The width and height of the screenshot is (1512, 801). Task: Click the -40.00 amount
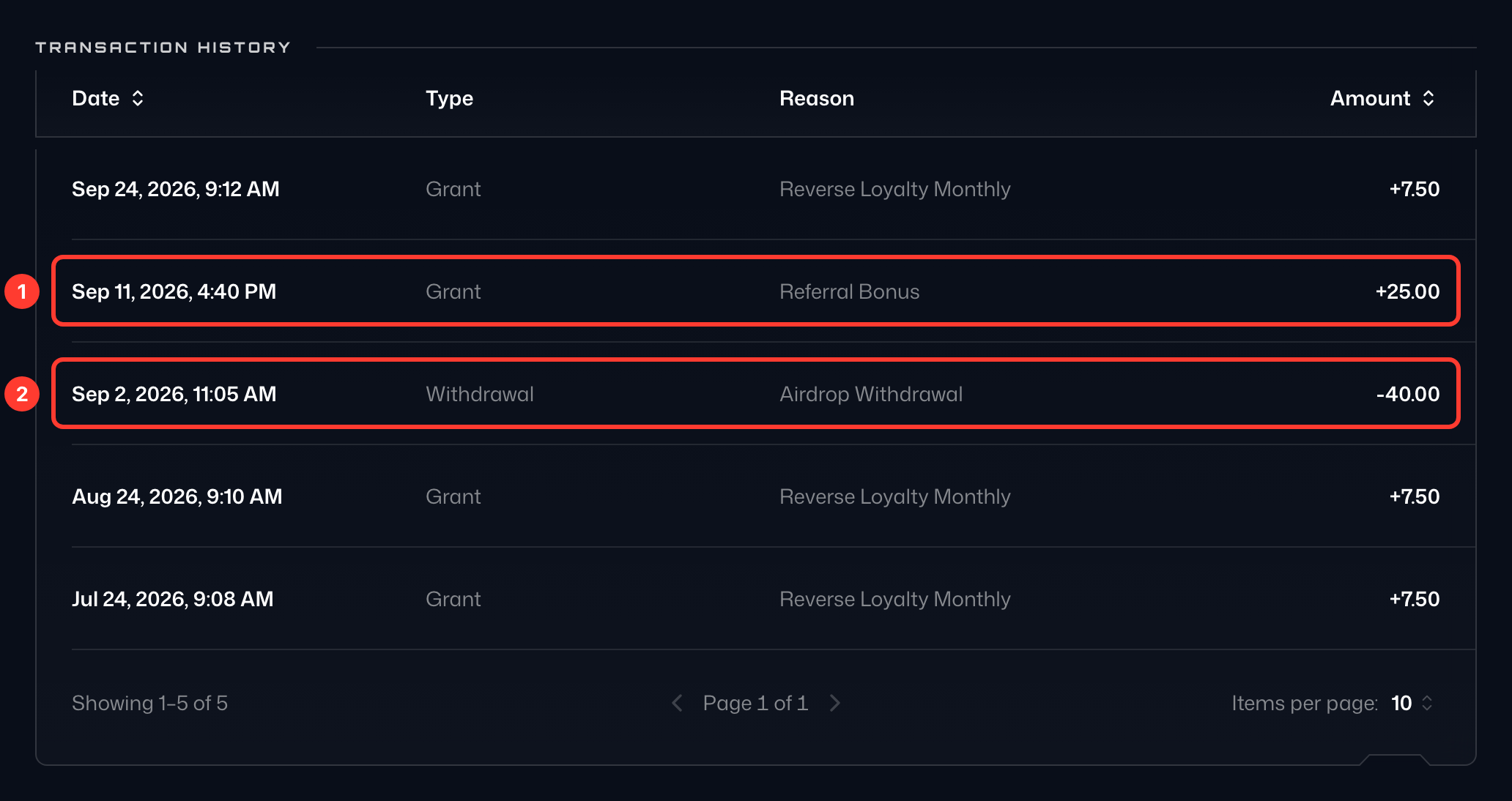(1408, 394)
